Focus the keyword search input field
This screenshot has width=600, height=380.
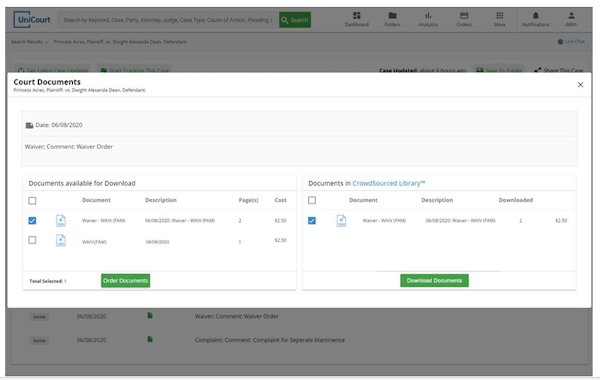[168, 20]
